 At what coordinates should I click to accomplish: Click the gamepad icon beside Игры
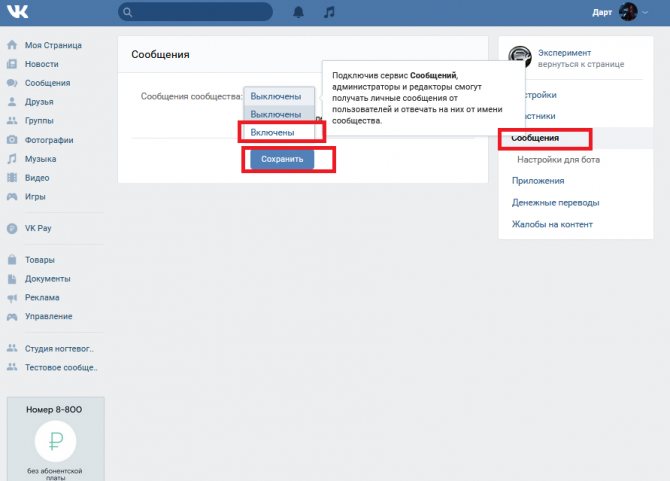(12, 197)
